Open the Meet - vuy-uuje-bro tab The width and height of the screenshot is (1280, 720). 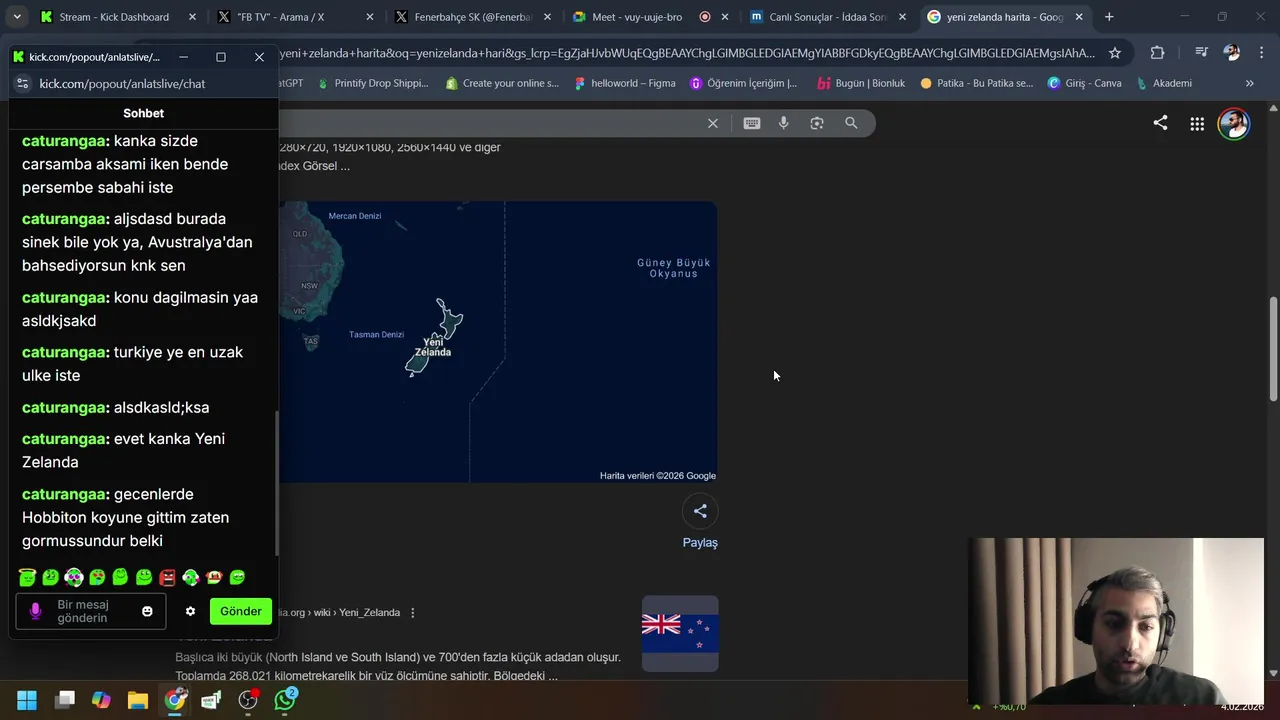[648, 17]
